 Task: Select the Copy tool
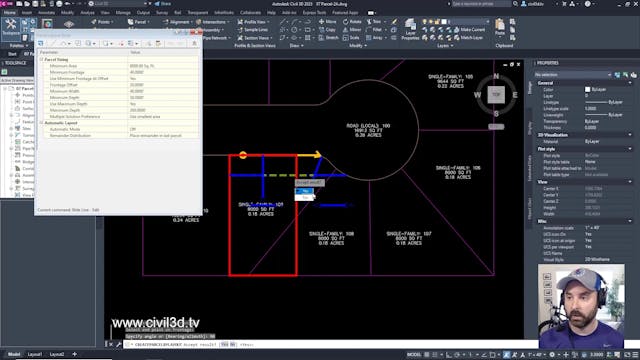pyautogui.click(x=328, y=30)
